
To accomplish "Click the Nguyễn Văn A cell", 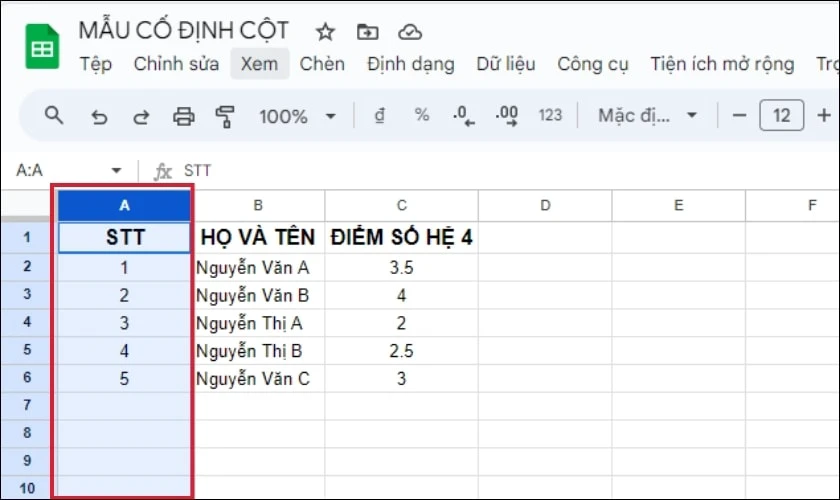I will point(258,267).
